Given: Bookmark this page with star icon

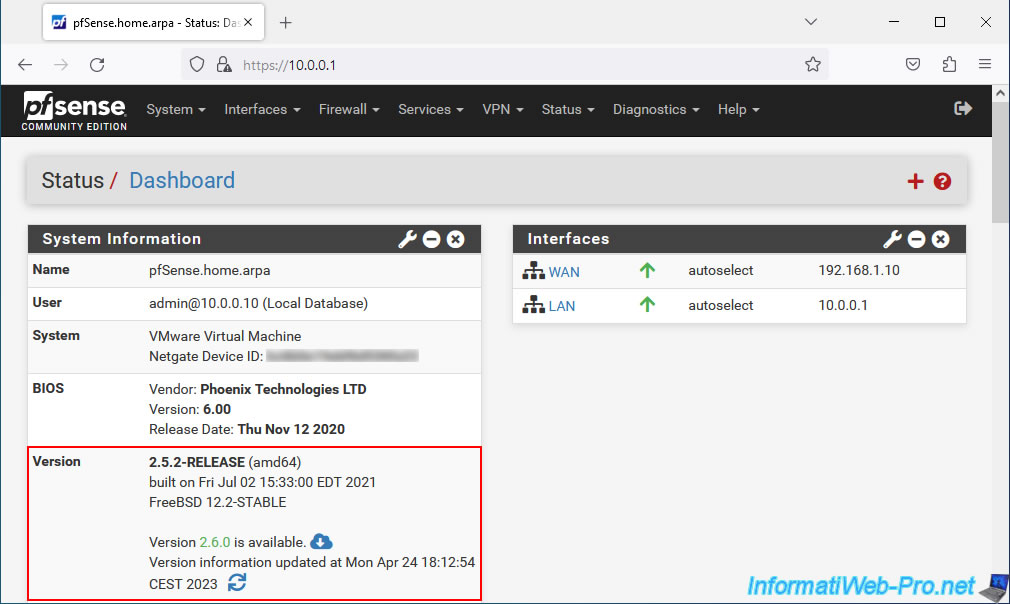Looking at the screenshot, I should (813, 64).
